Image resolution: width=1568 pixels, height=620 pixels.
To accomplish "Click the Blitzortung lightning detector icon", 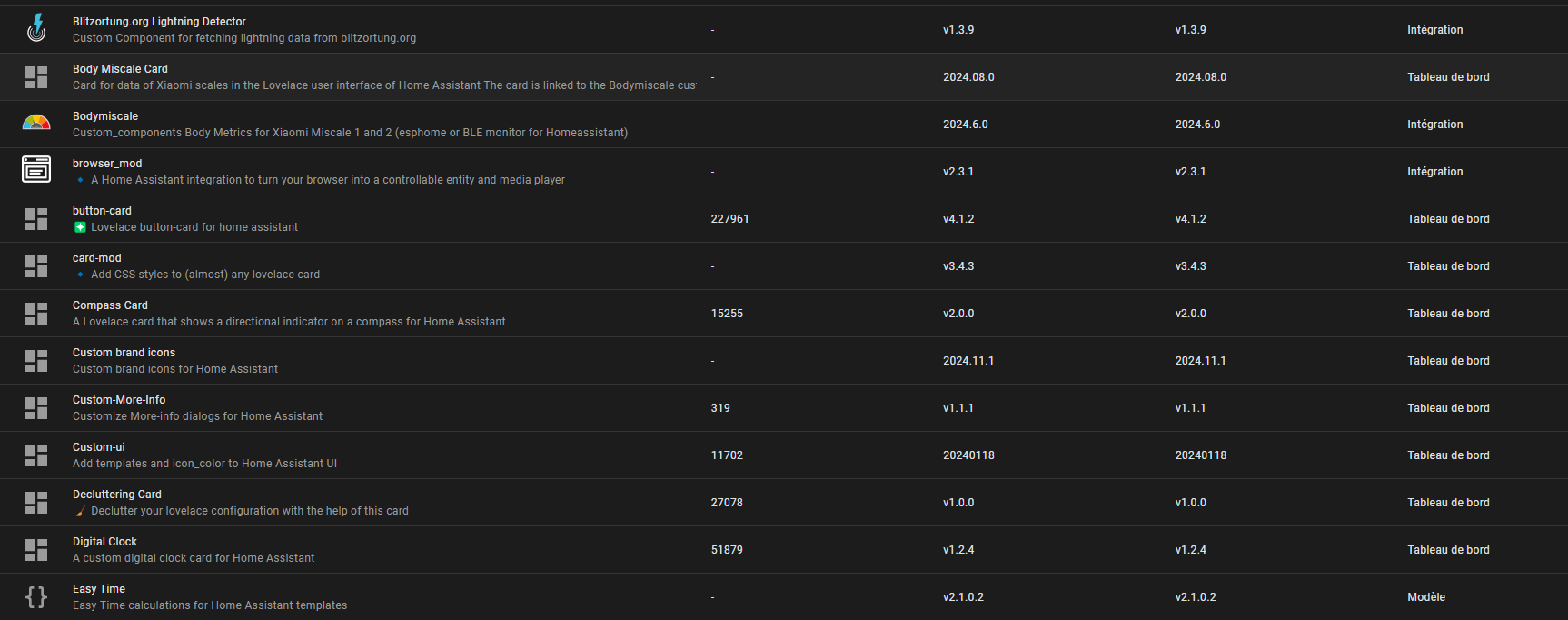I will [36, 29].
